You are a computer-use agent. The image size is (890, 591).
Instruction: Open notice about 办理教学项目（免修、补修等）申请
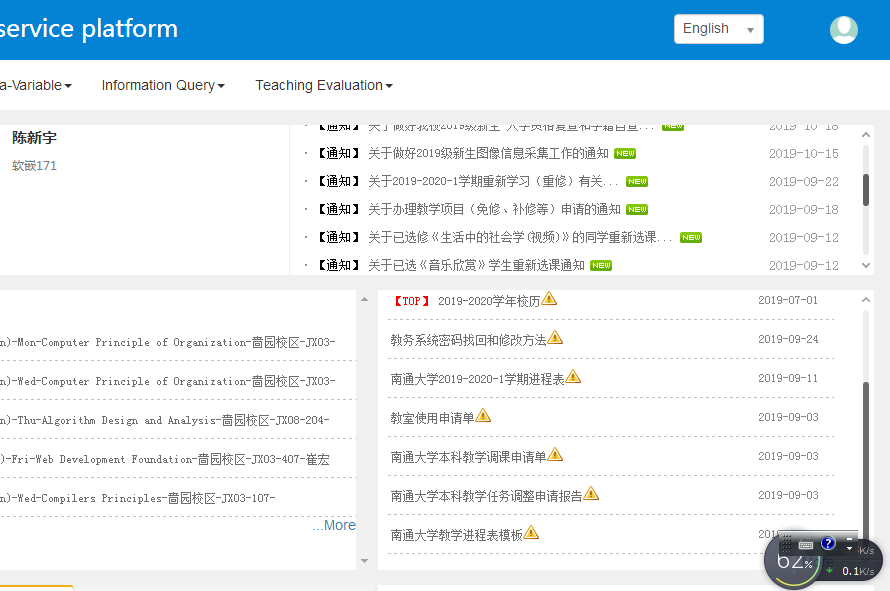tap(494, 209)
